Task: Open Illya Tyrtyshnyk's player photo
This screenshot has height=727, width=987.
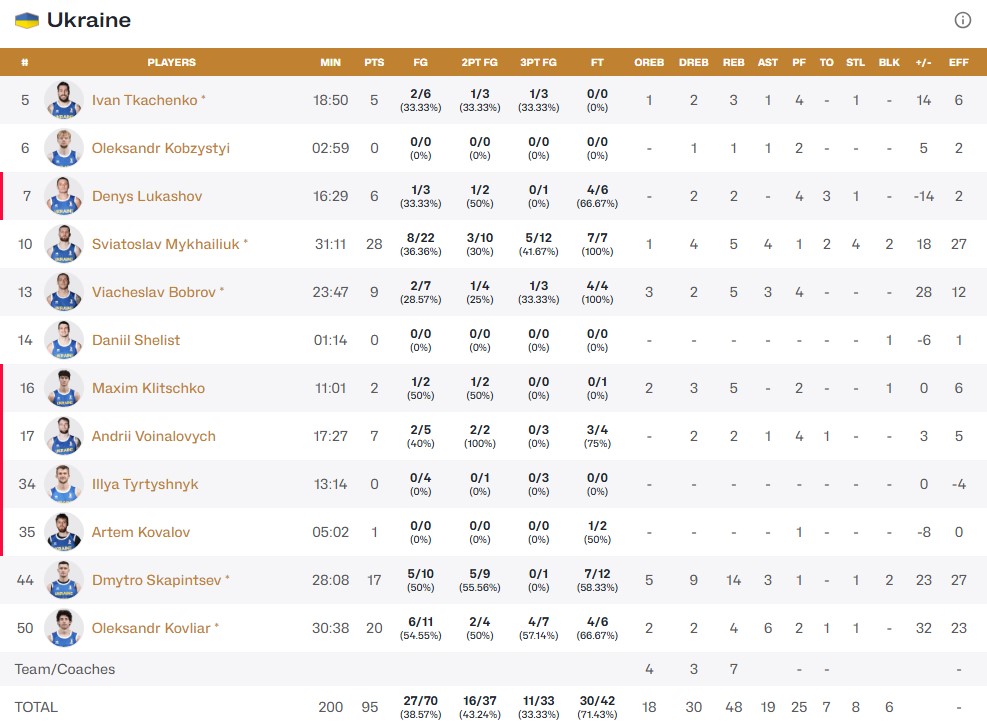Action: click(64, 484)
